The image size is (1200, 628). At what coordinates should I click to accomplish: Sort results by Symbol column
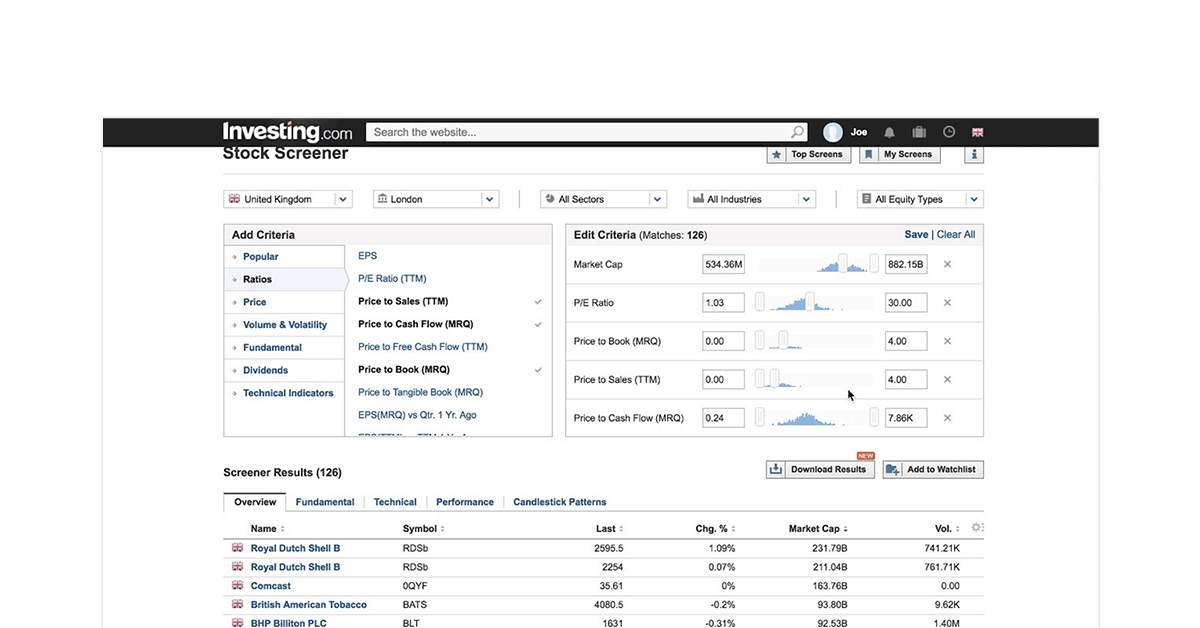(424, 529)
